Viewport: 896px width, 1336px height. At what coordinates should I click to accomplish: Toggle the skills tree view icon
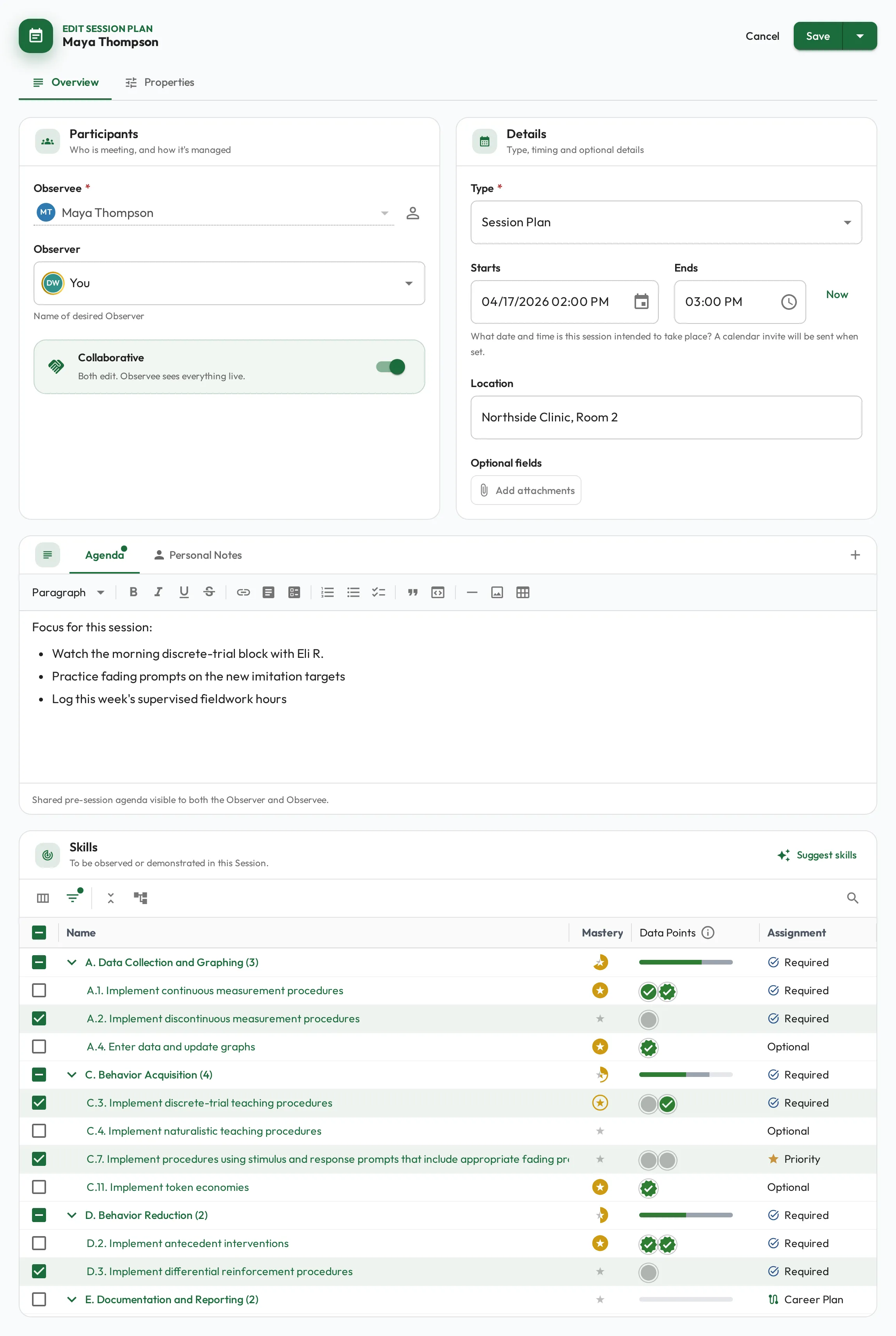click(140, 898)
